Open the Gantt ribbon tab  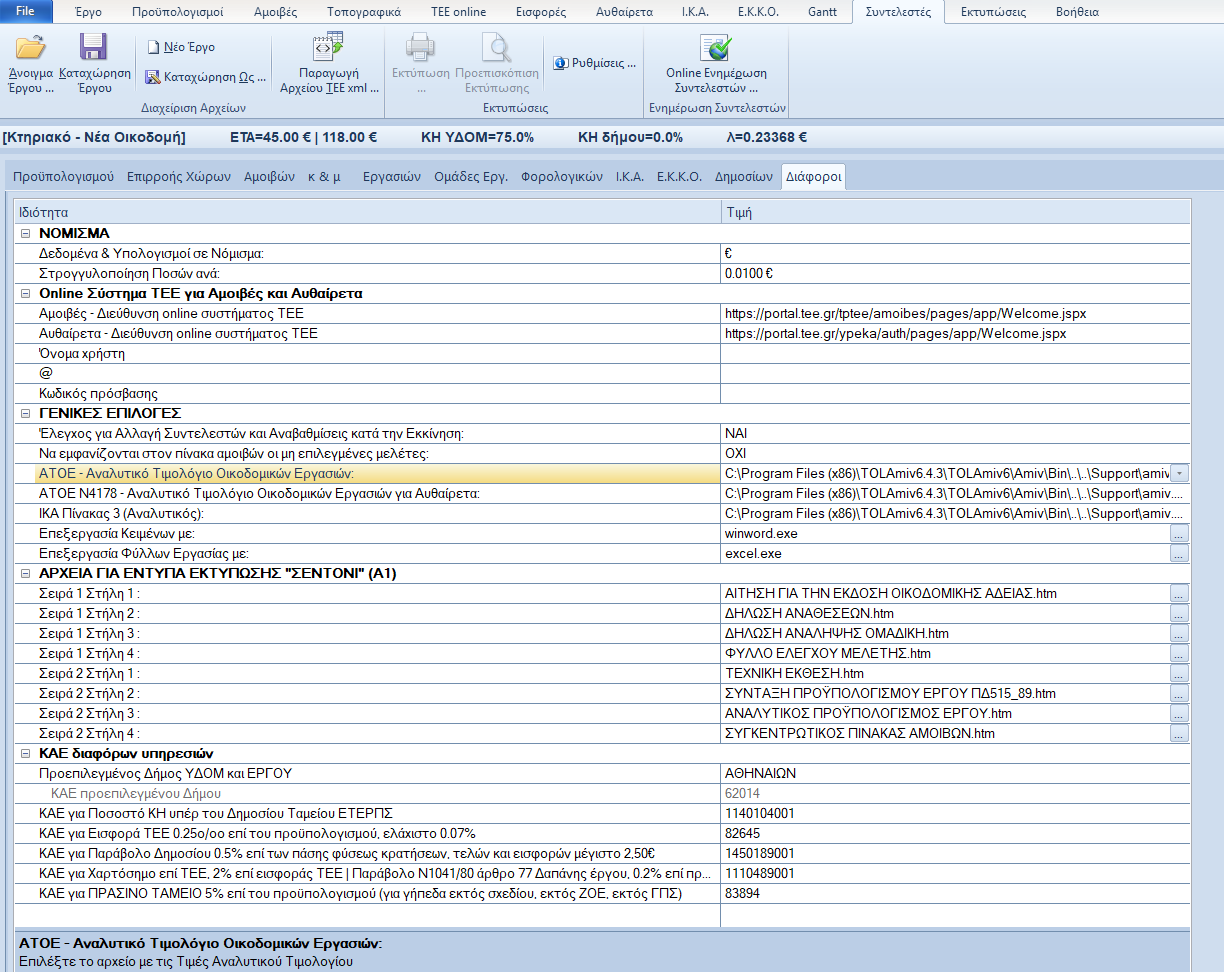pyautogui.click(x=824, y=12)
